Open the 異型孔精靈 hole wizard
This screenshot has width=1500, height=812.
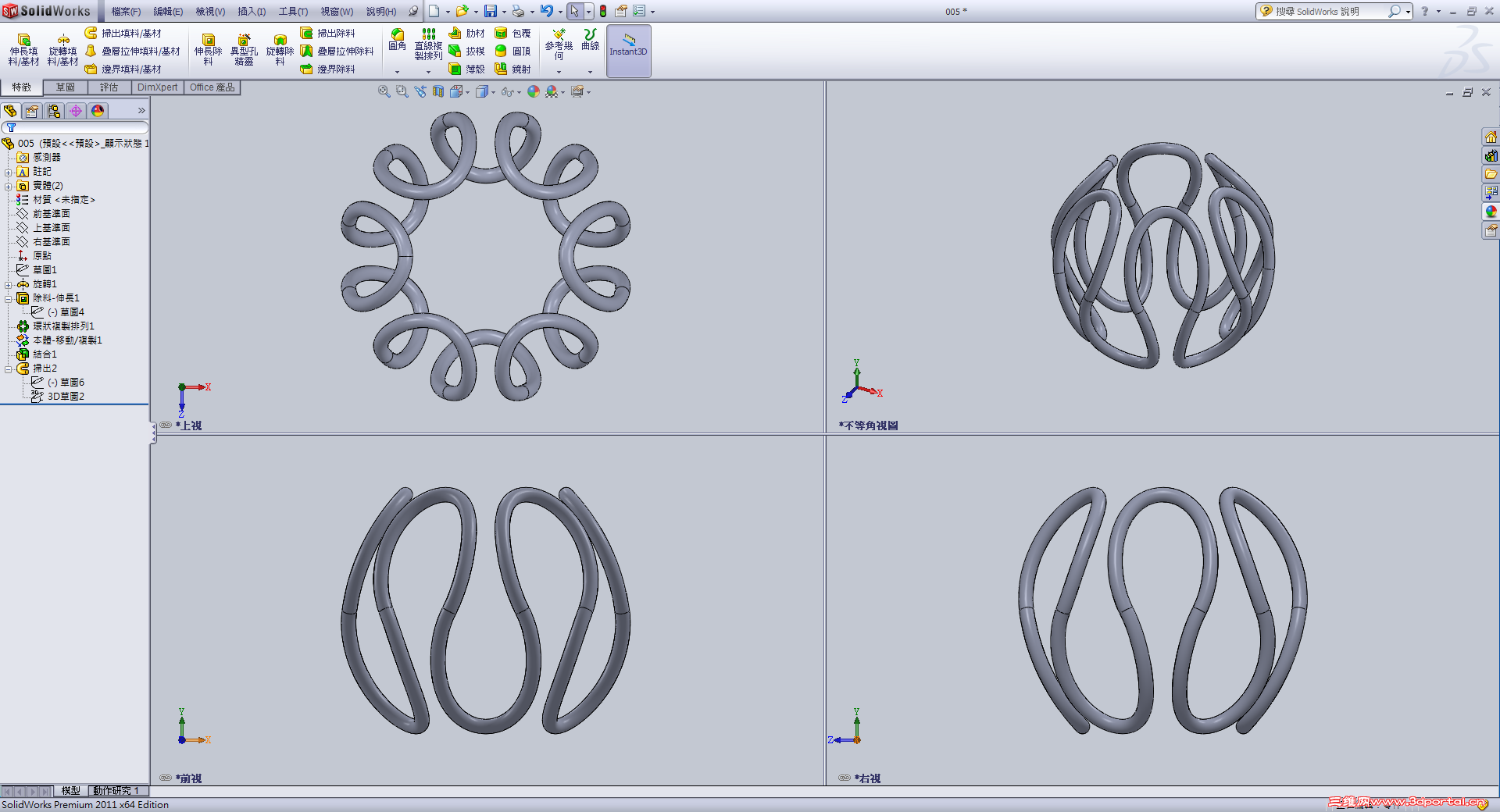tap(244, 50)
